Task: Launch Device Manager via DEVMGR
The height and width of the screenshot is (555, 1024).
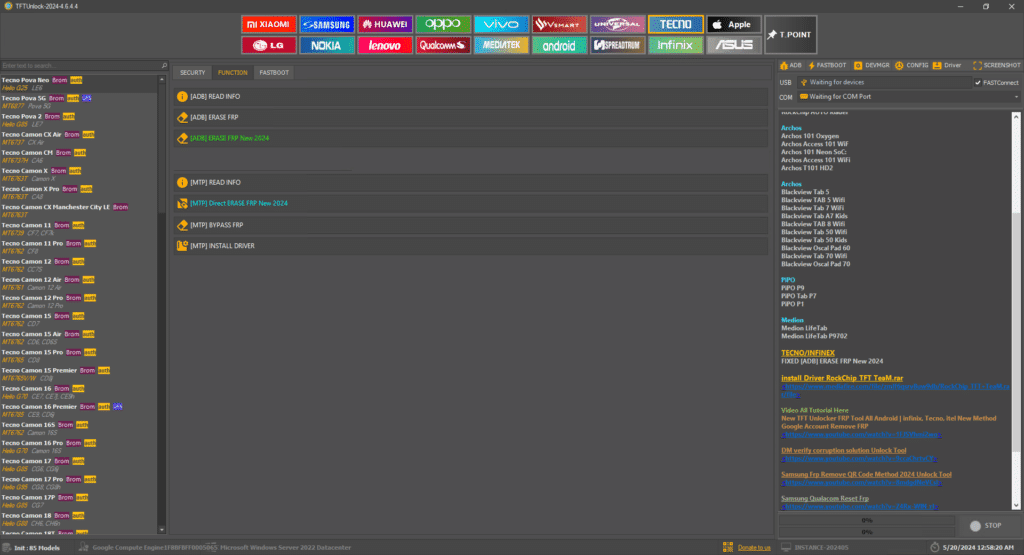Action: (872, 65)
